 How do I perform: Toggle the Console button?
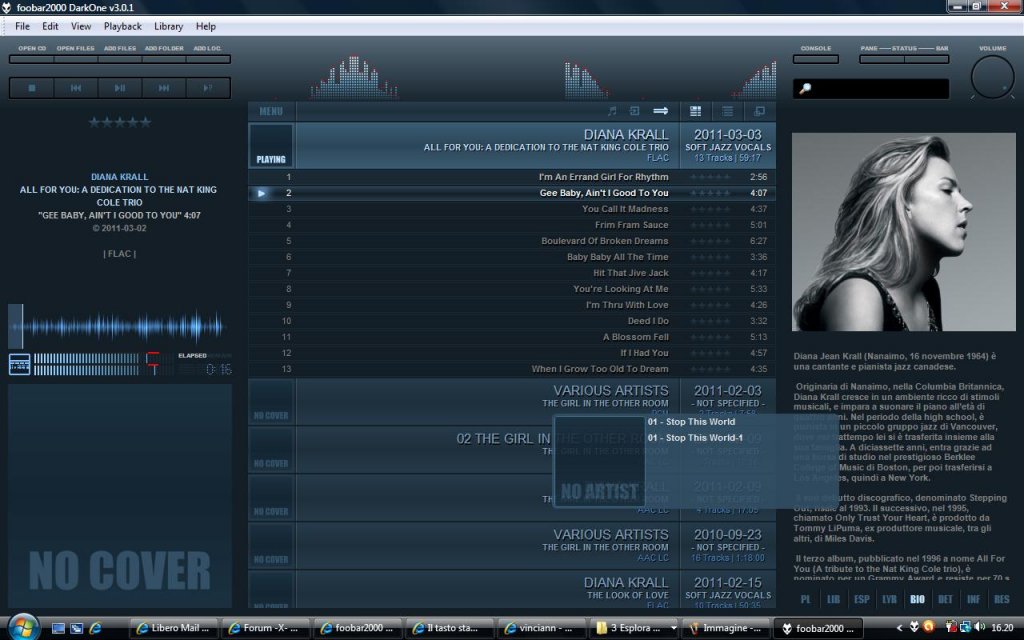pyautogui.click(x=816, y=59)
